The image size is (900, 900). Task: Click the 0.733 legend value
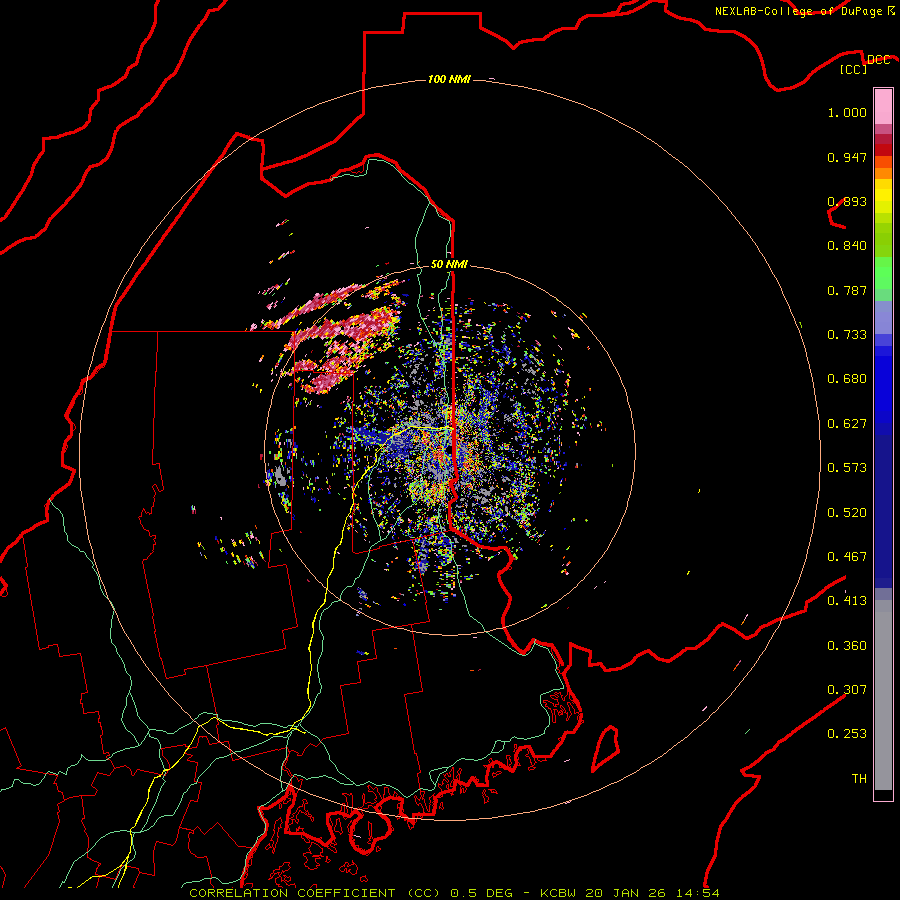coord(847,335)
